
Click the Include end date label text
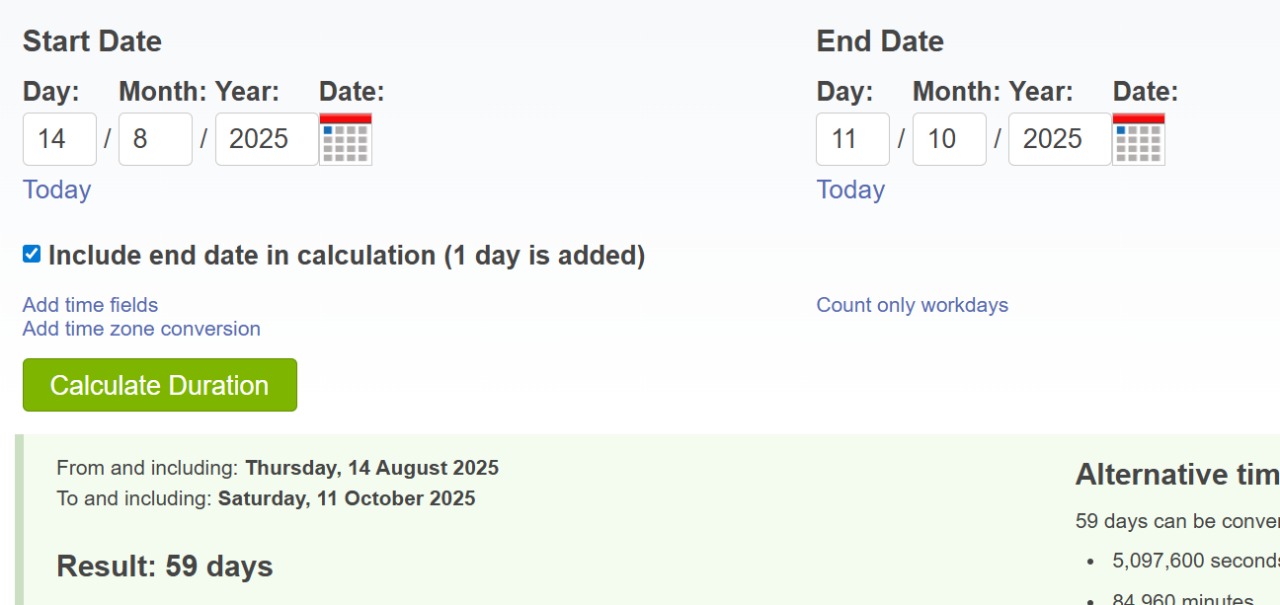(346, 256)
